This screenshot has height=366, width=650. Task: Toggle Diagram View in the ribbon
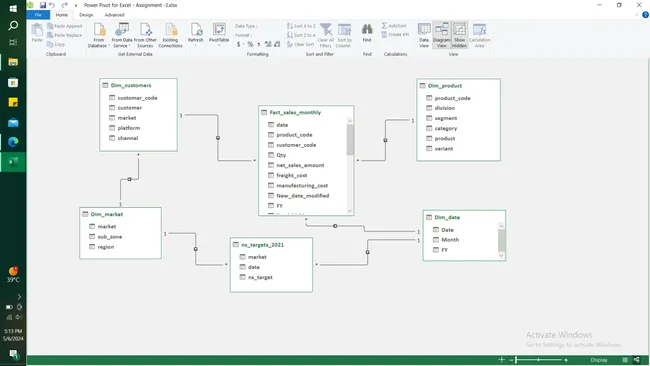tap(441, 35)
